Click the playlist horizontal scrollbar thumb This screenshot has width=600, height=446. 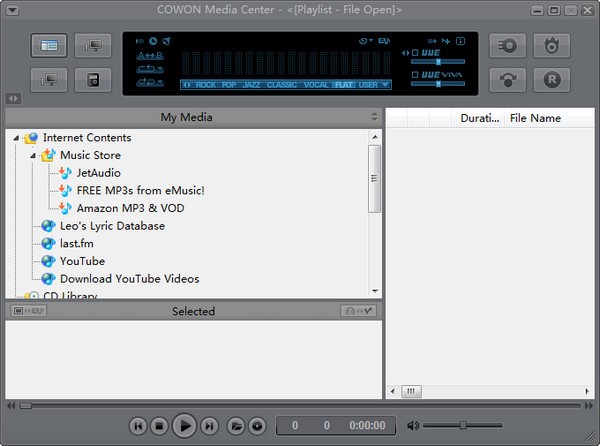(x=411, y=391)
